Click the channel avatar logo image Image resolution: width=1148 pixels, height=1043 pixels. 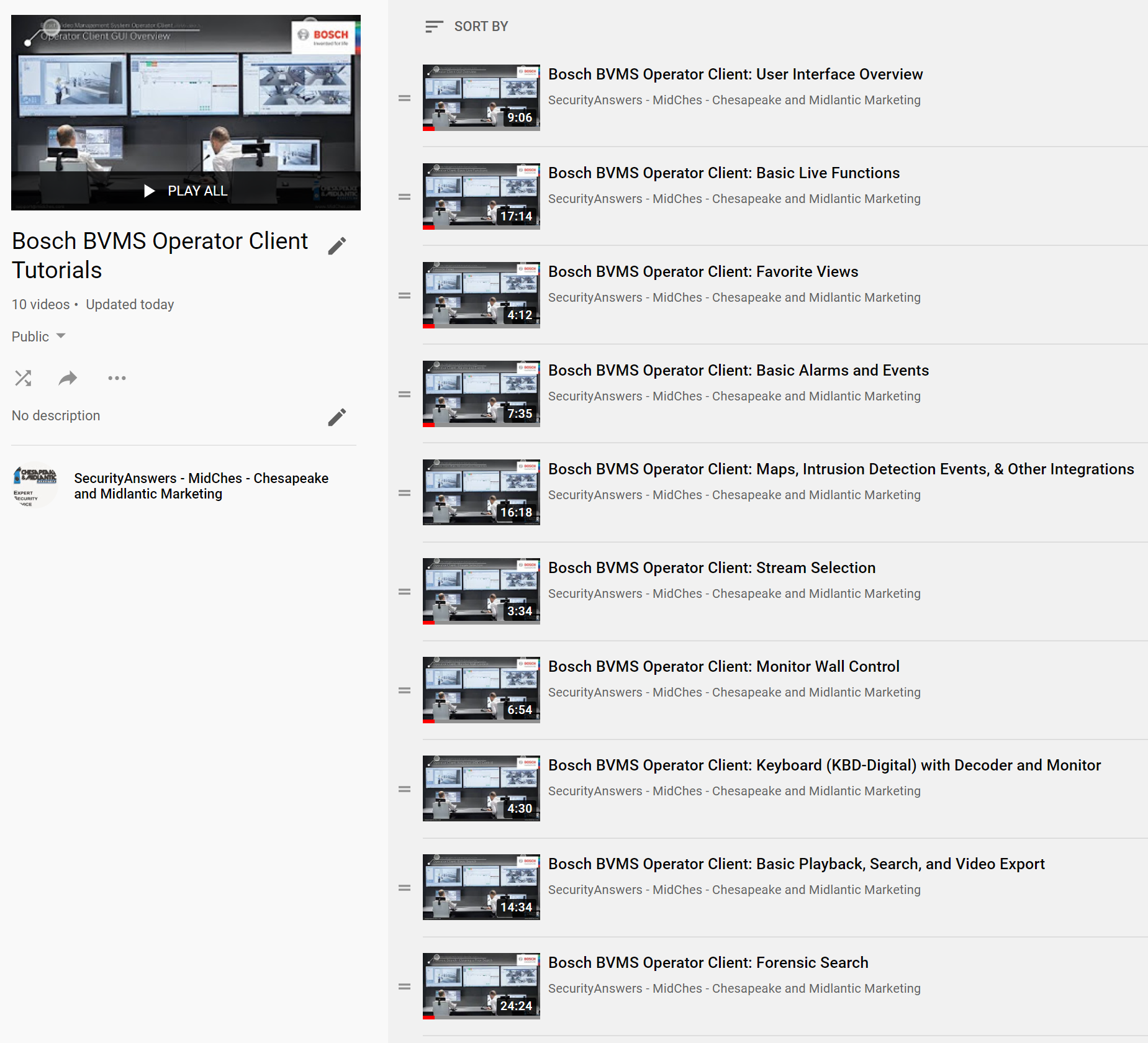[x=32, y=486]
